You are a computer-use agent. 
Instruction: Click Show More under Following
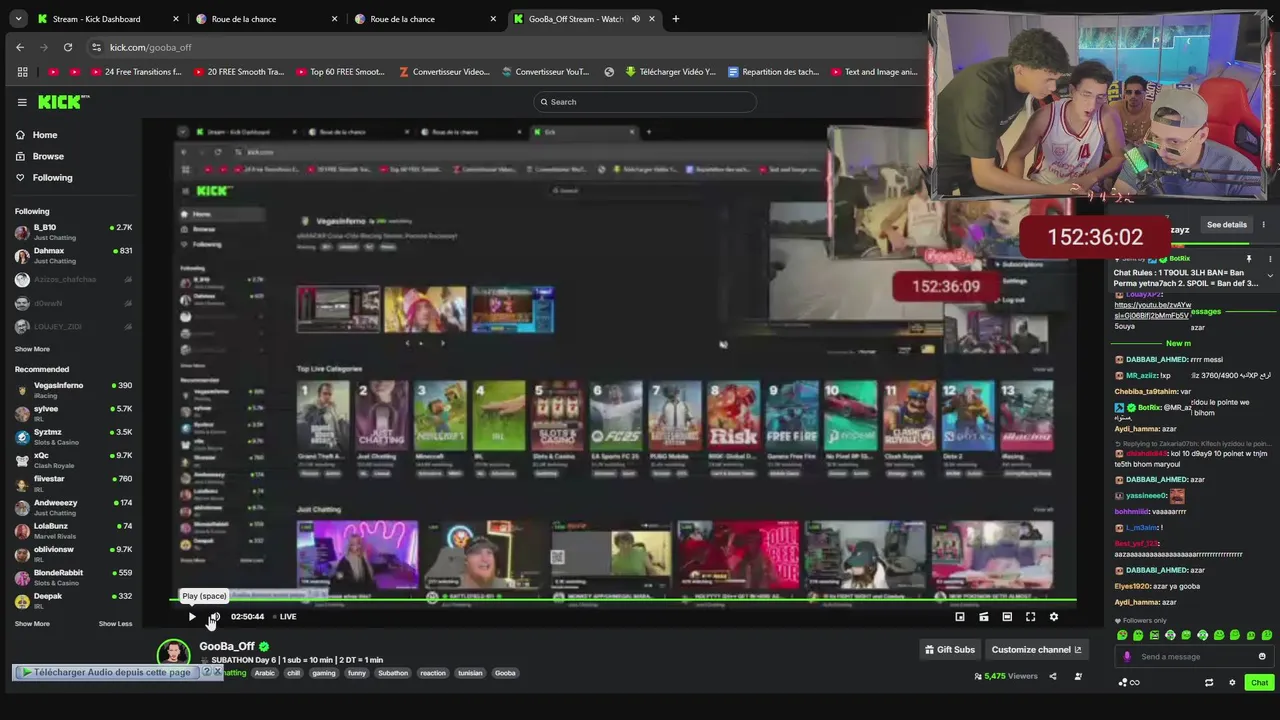tap(32, 349)
